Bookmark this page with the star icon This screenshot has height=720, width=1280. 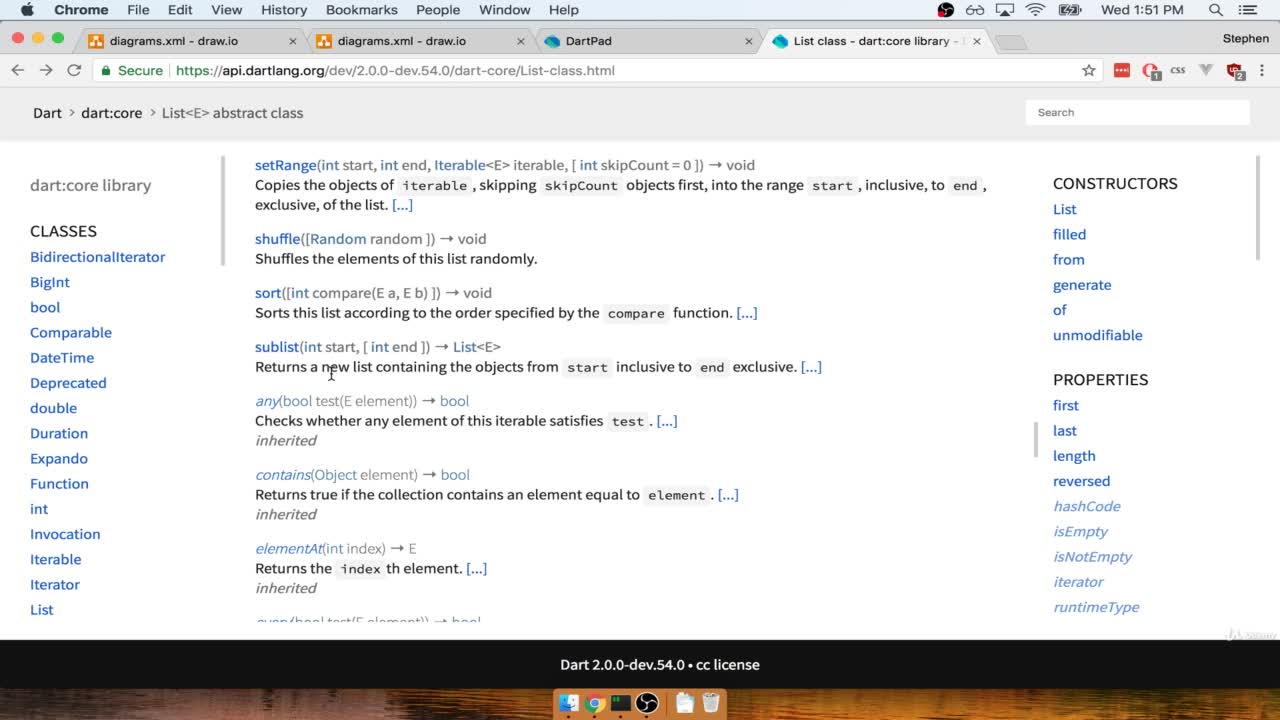(x=1089, y=70)
